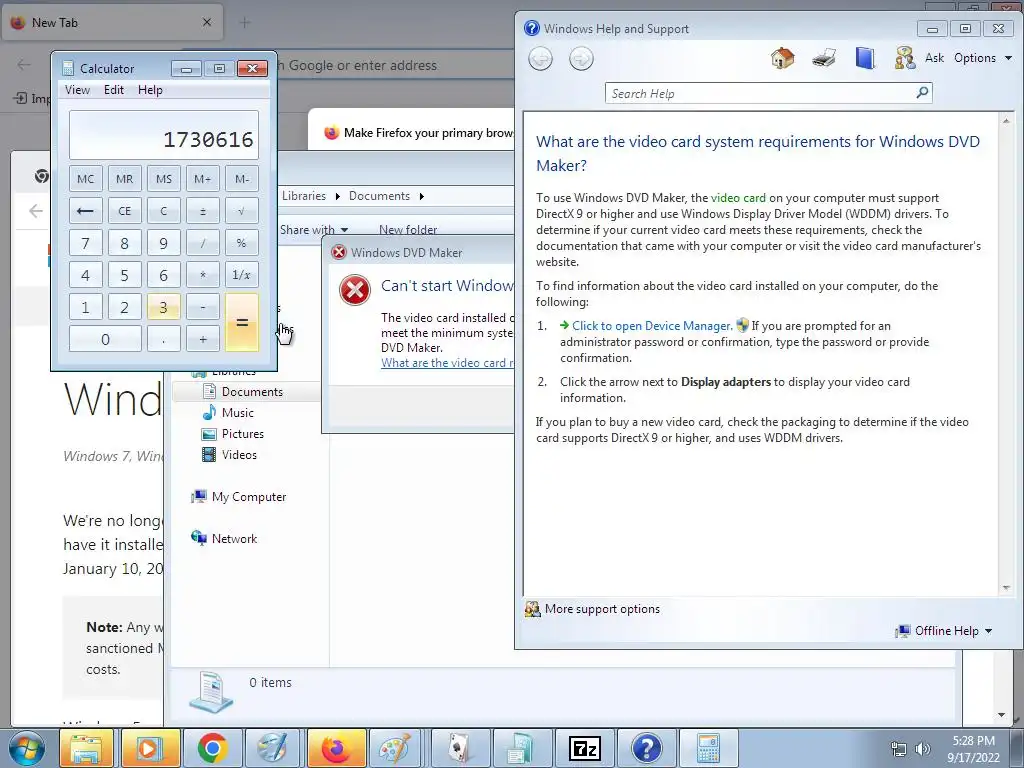Open Help home page icon
Image resolution: width=1024 pixels, height=768 pixels.
[x=782, y=58]
